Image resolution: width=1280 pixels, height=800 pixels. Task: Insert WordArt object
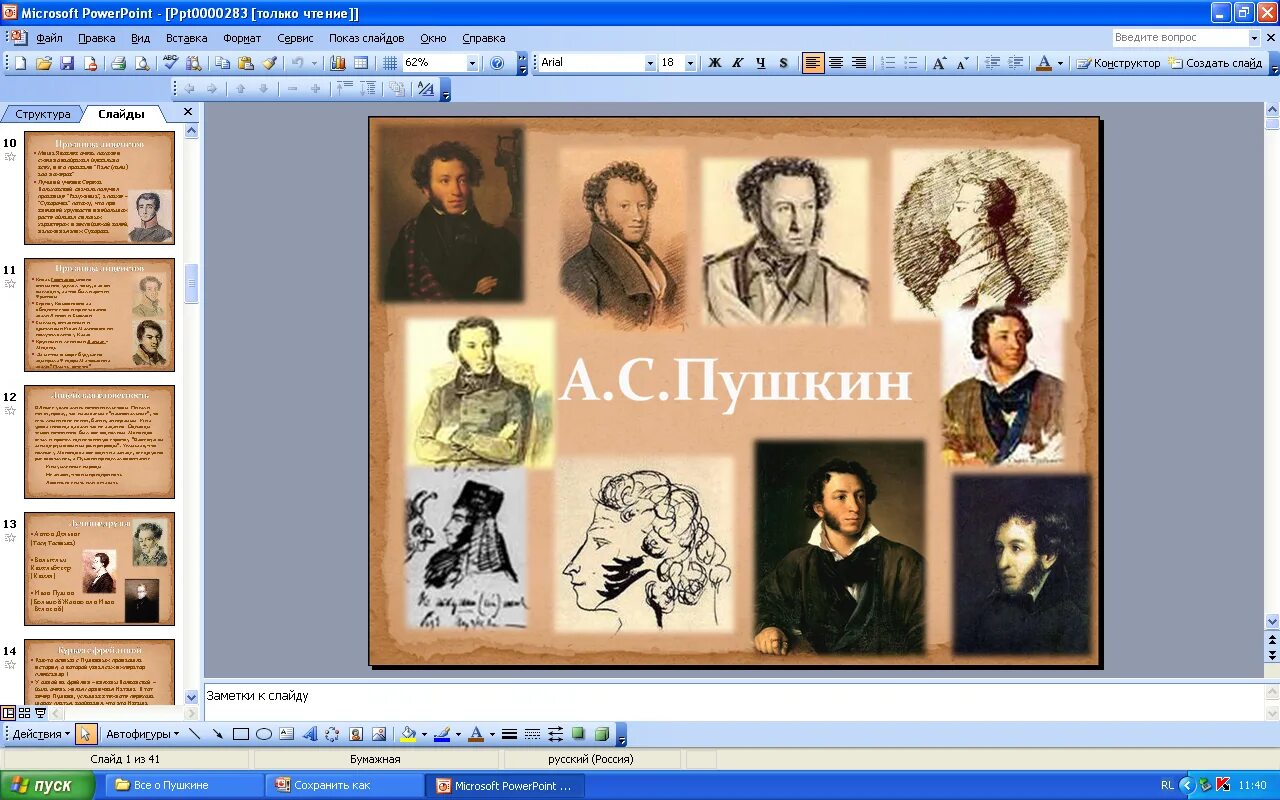tap(309, 734)
